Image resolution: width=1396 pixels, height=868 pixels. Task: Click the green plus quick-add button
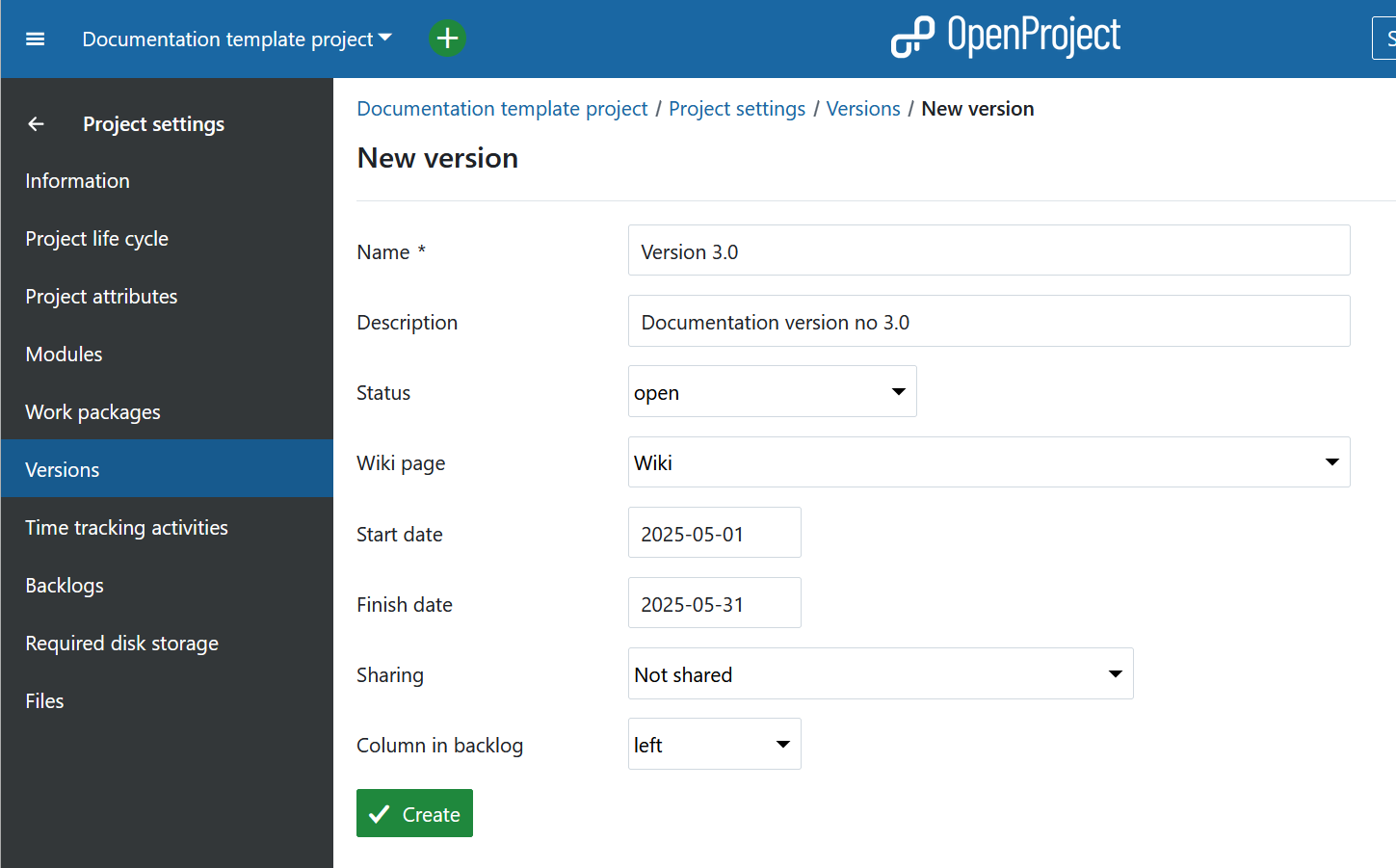point(447,39)
